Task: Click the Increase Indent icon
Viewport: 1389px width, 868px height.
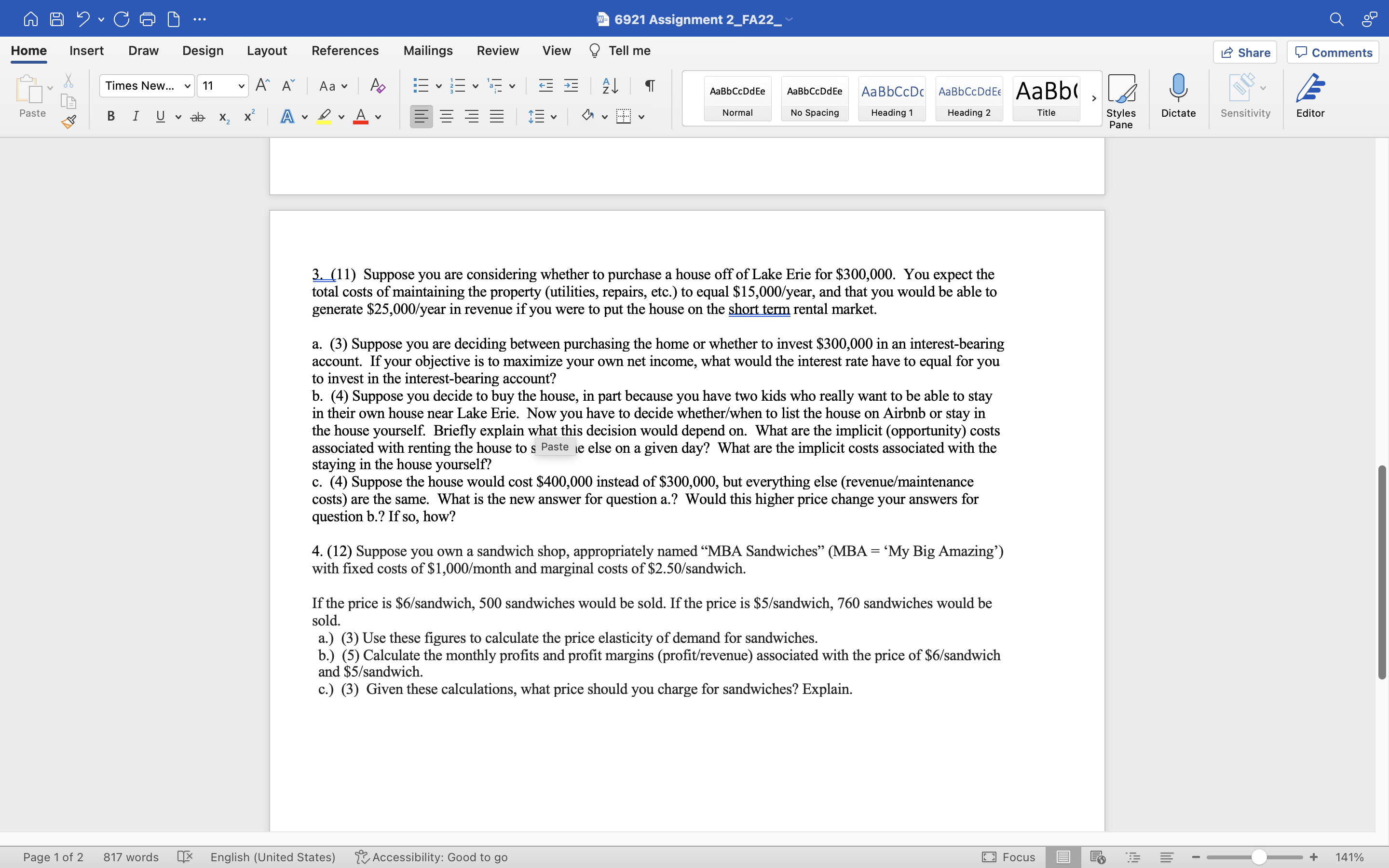Action: click(x=571, y=86)
